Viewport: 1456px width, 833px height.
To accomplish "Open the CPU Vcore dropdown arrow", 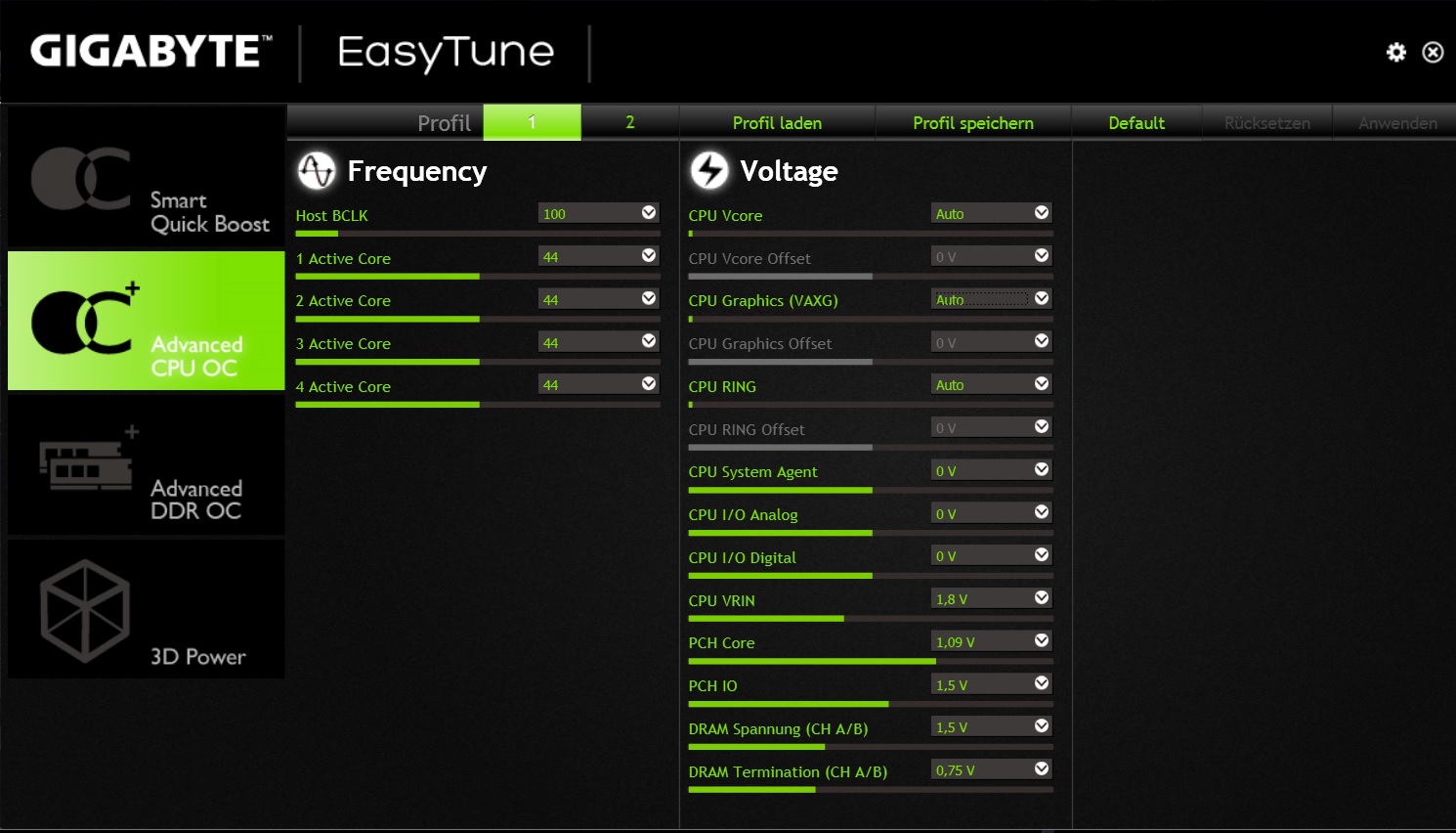I will tap(1042, 212).
